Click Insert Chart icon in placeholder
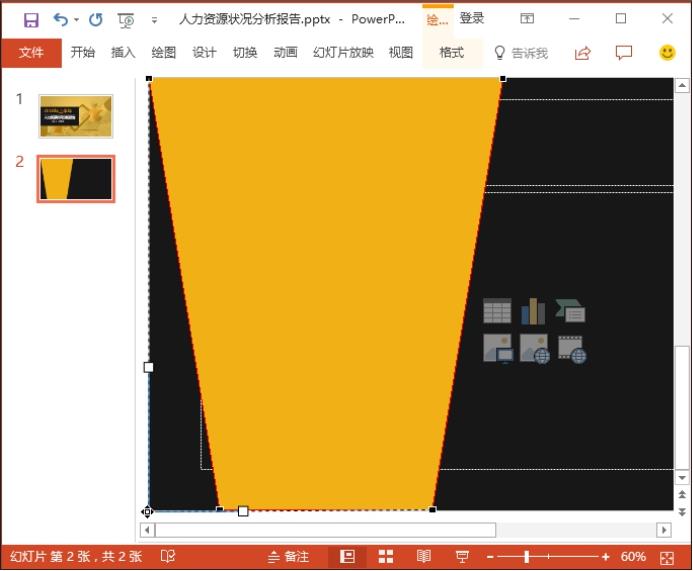The image size is (693, 571). (533, 311)
